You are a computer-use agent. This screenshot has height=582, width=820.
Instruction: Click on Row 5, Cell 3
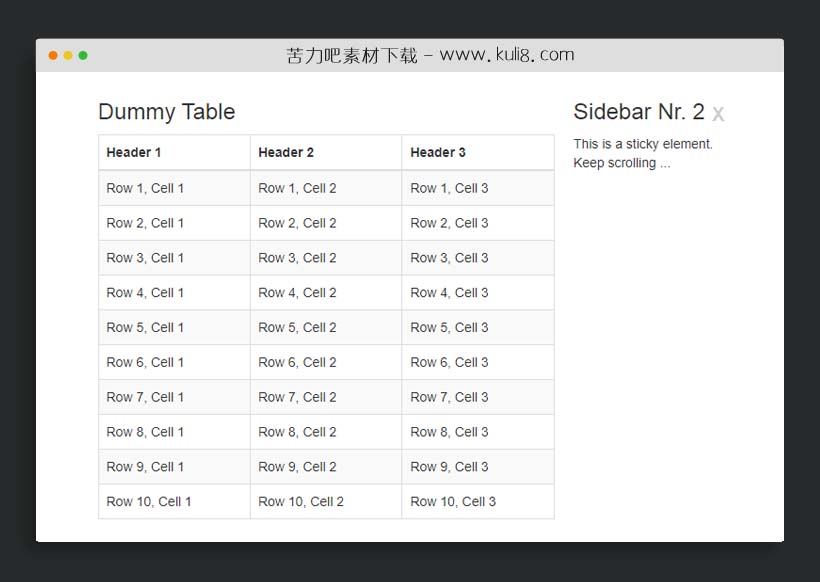[x=449, y=328]
